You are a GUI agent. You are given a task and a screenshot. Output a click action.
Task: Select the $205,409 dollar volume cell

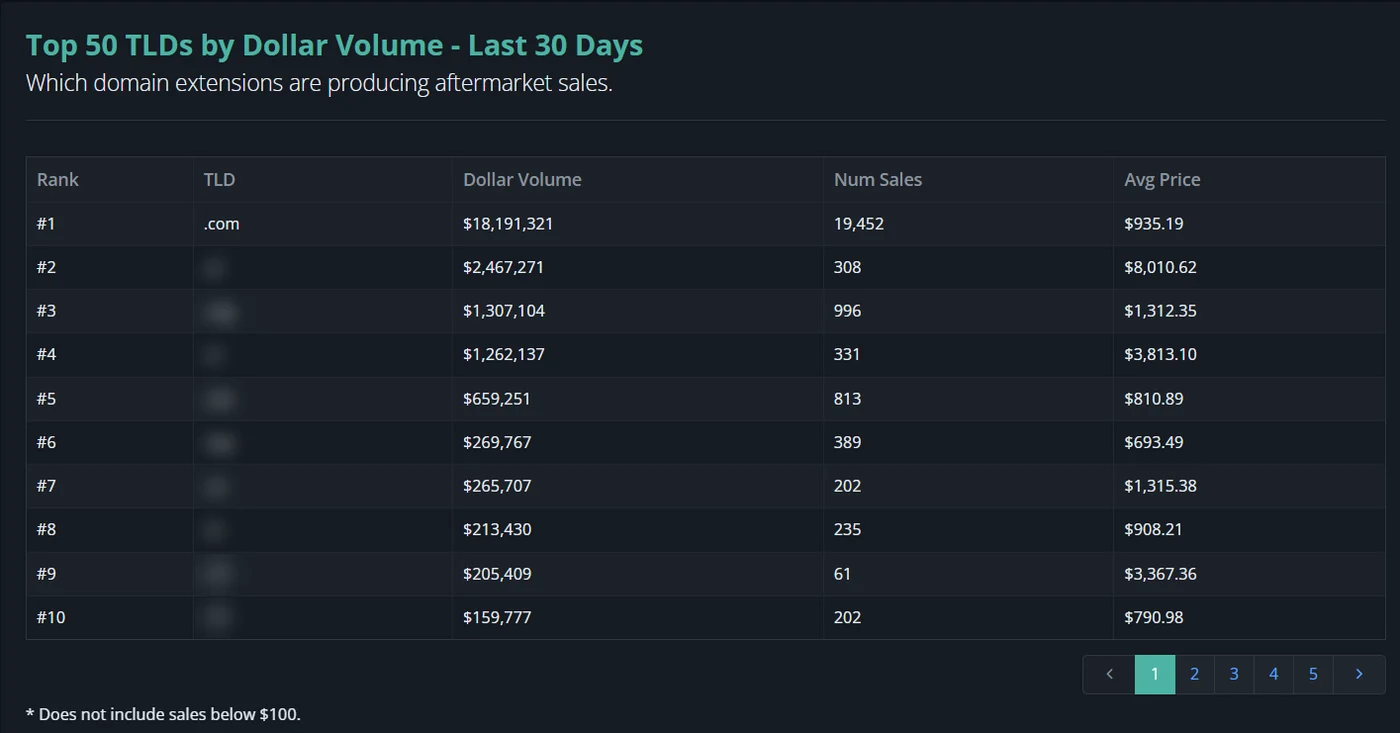(638, 574)
